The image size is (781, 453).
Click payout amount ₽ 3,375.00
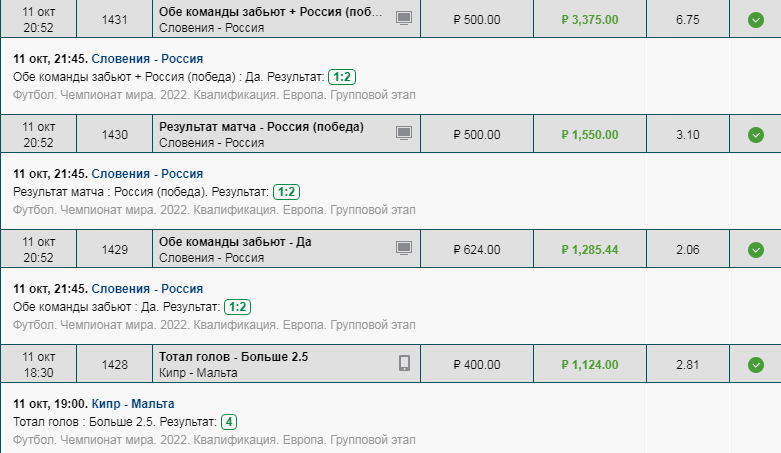coord(590,20)
